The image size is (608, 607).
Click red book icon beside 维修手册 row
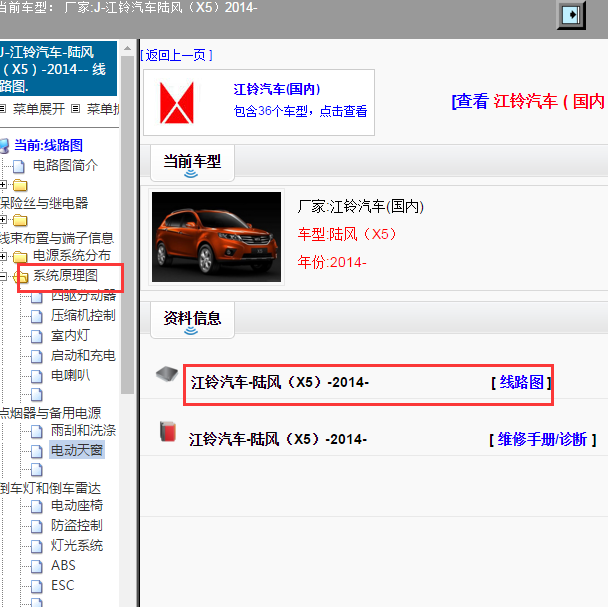(x=168, y=431)
